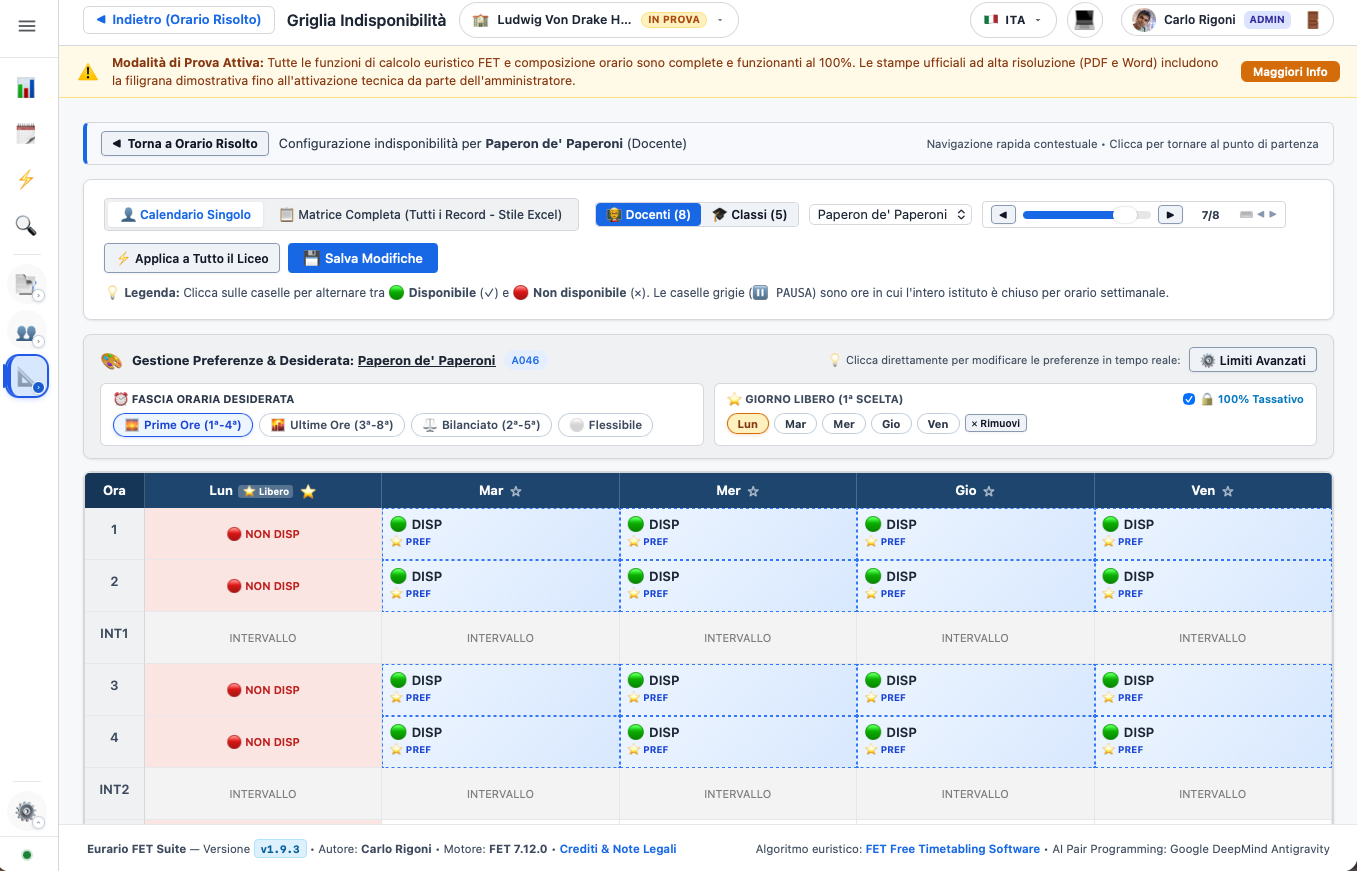Viewport: 1357px width, 871px height.
Task: Toggle the 100% Tassativo checkbox
Action: tap(1188, 399)
